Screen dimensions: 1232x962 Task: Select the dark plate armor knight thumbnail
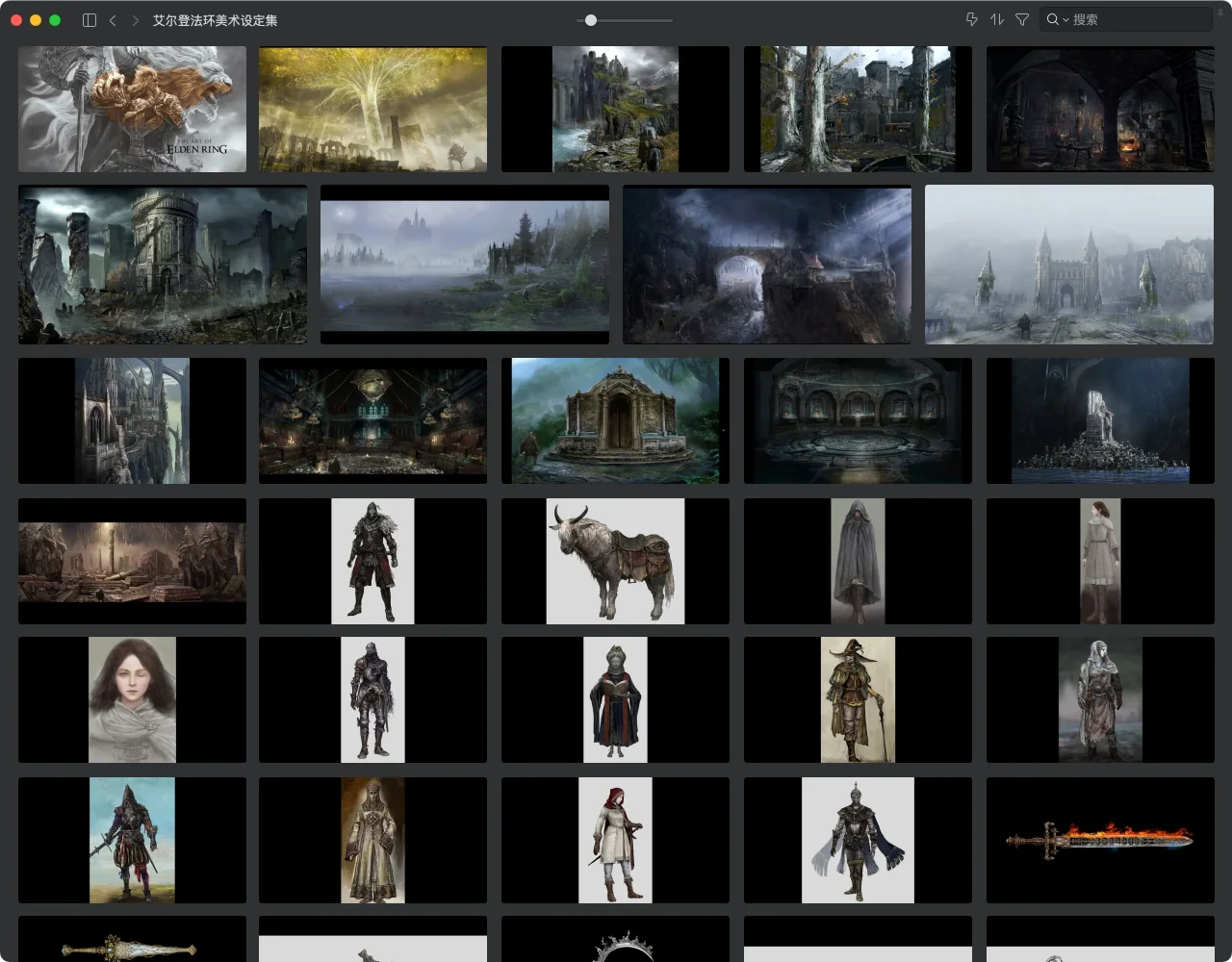click(x=372, y=700)
